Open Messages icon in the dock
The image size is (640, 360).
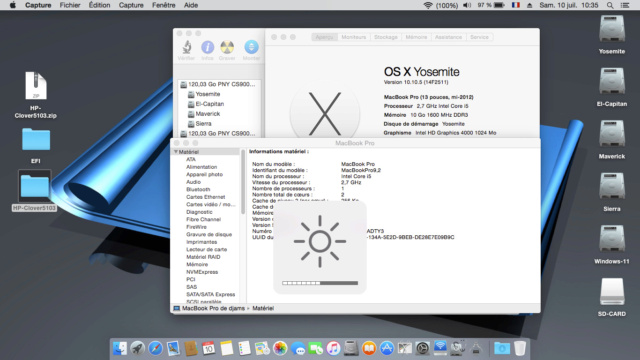298,348
